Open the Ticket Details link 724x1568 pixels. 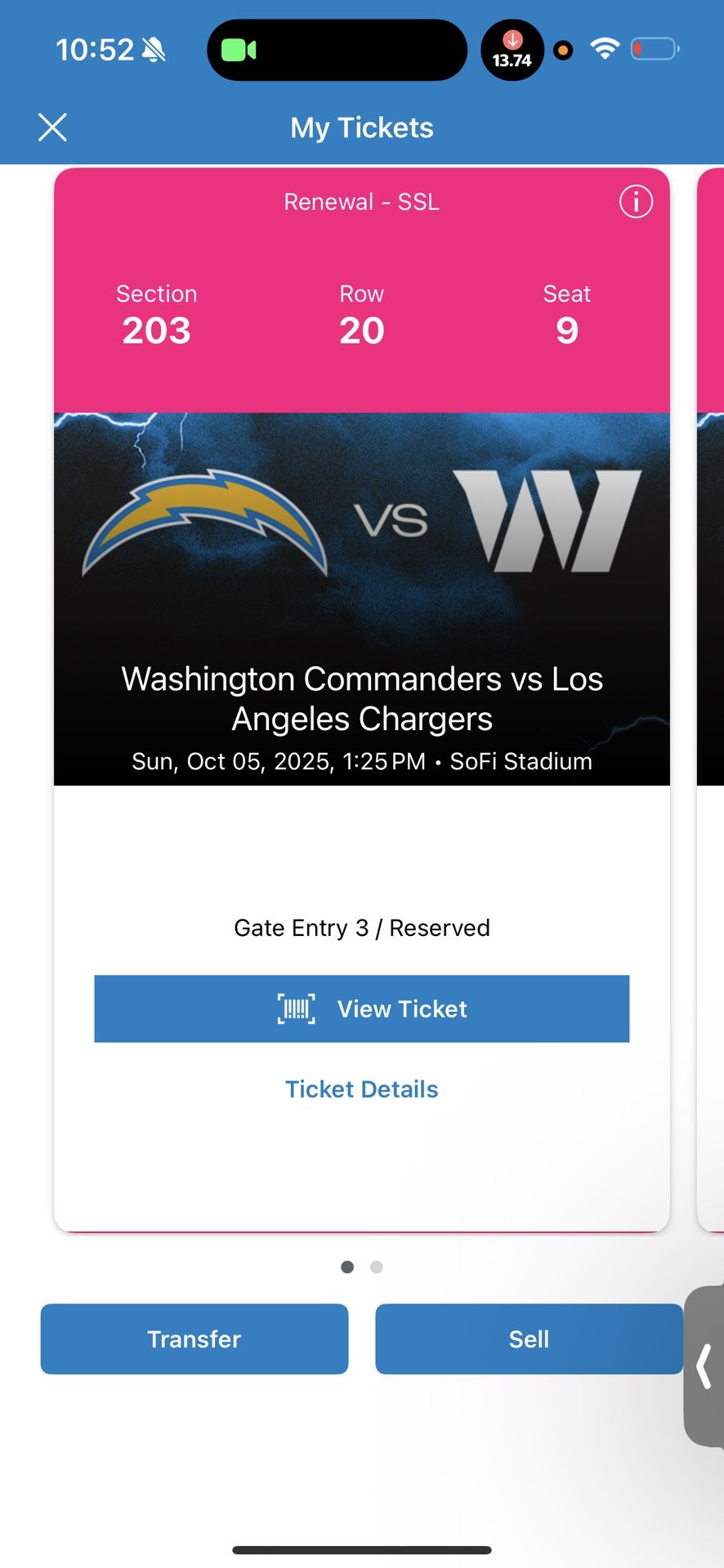click(361, 1089)
